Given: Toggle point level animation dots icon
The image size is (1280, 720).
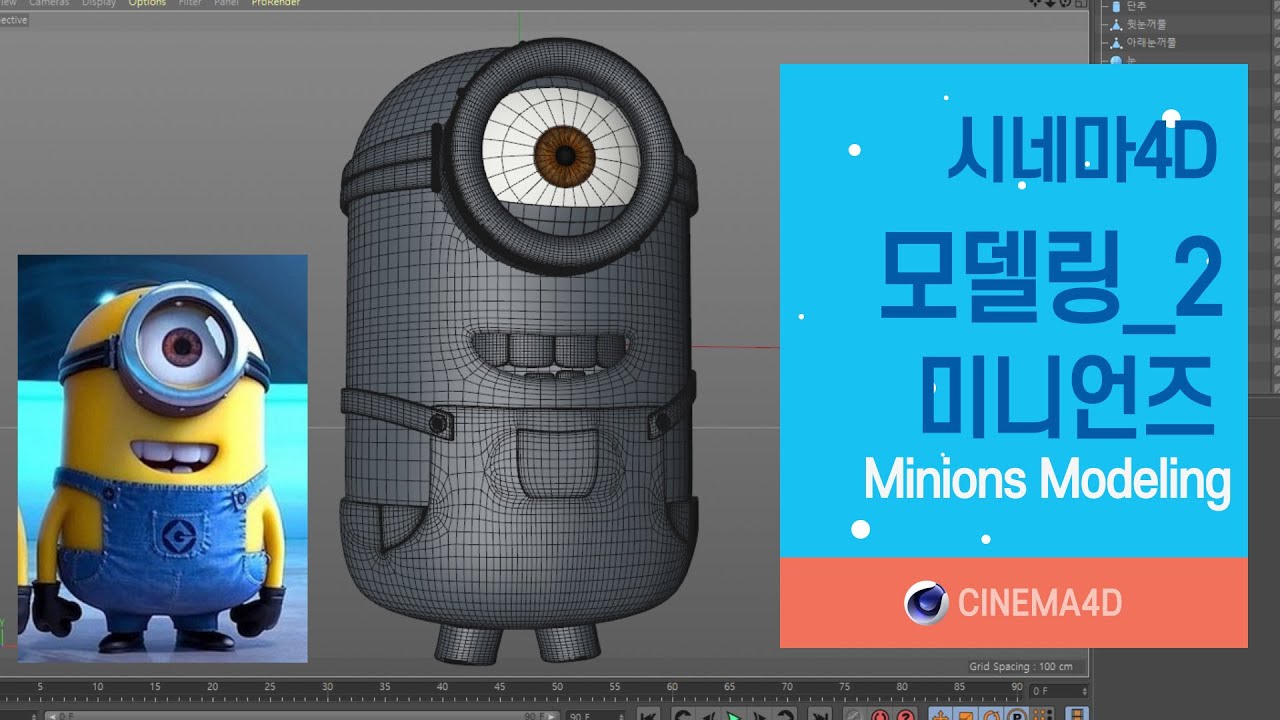Looking at the screenshot, I should (1042, 714).
